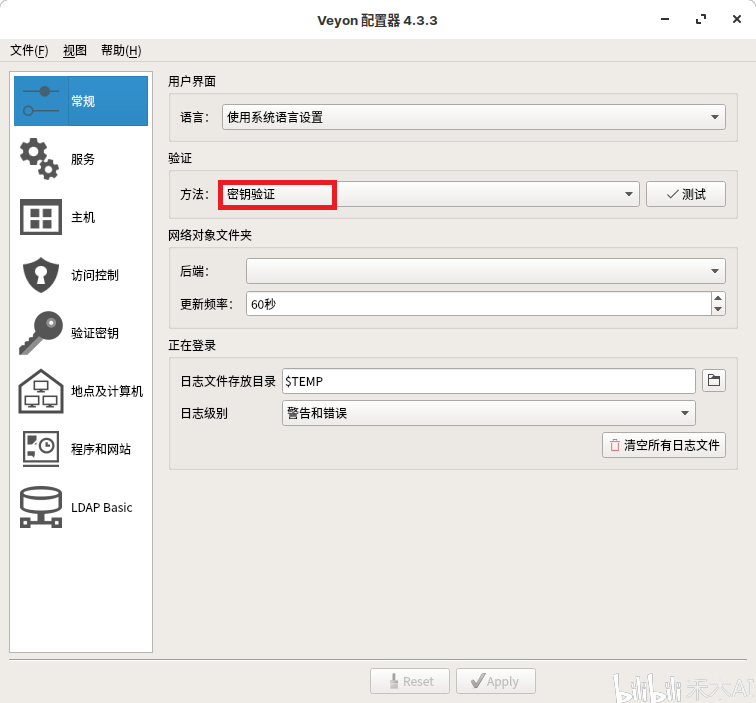756x703 pixels.
Task: Expand the 日志级别 log level dropdown
Action: 488,413
